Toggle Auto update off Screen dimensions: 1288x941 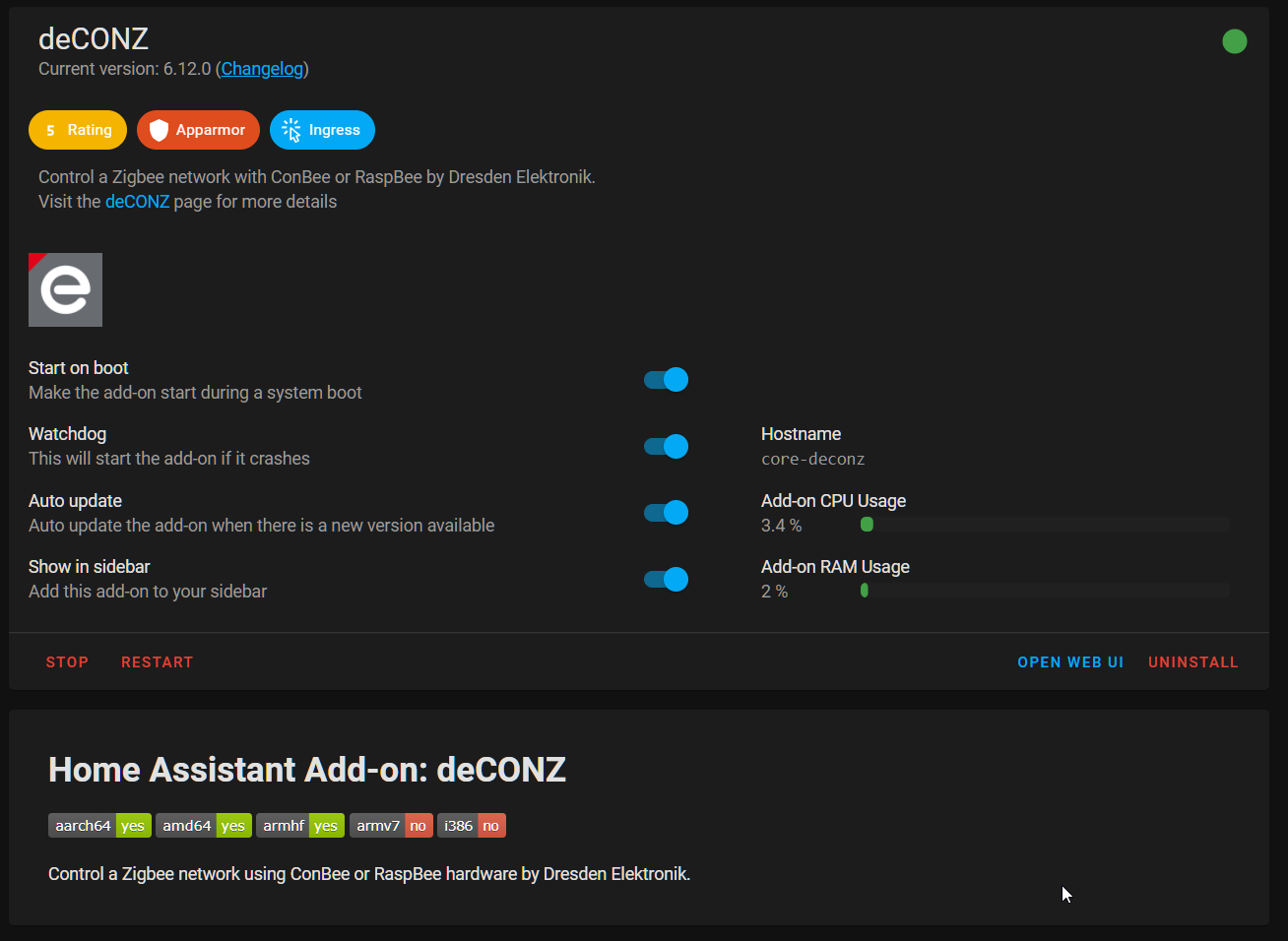(666, 512)
